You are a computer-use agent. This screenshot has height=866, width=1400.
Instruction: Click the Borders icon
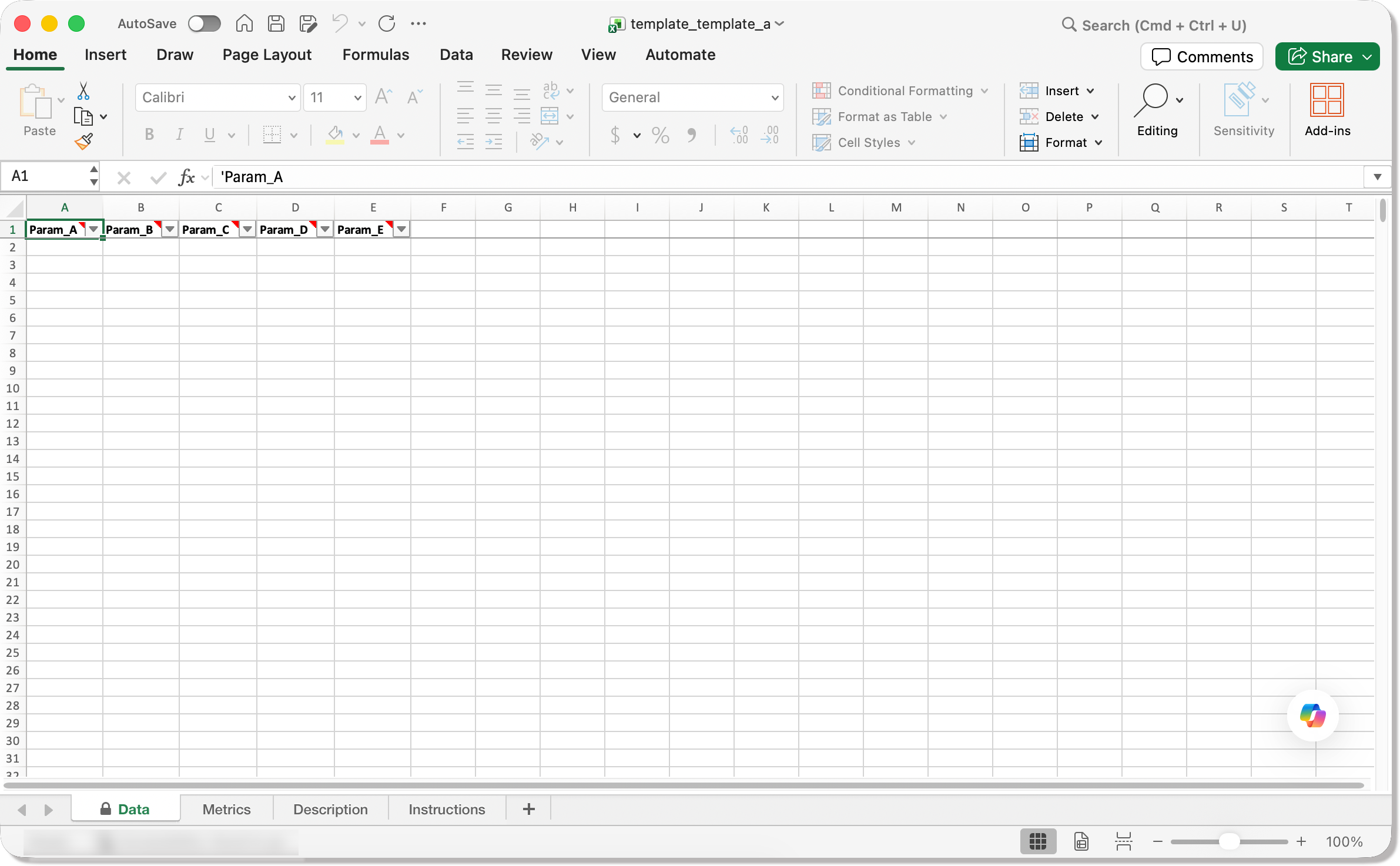click(x=272, y=135)
